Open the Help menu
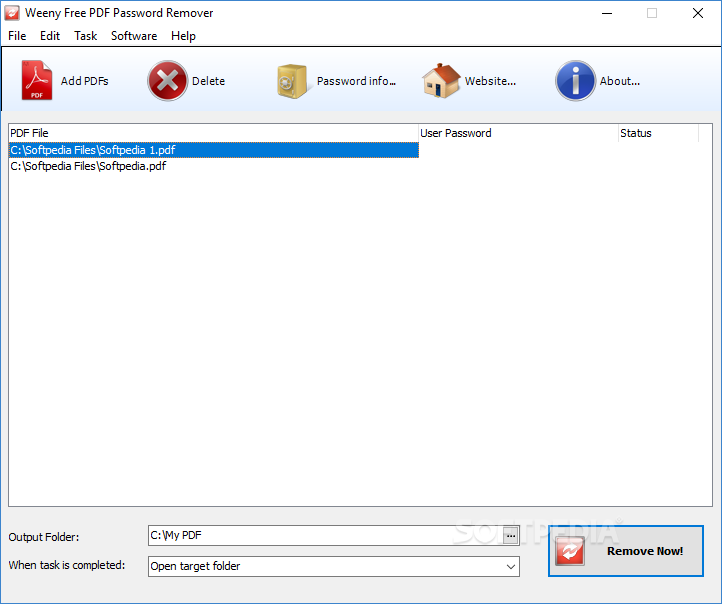This screenshot has width=722, height=604. (x=183, y=36)
